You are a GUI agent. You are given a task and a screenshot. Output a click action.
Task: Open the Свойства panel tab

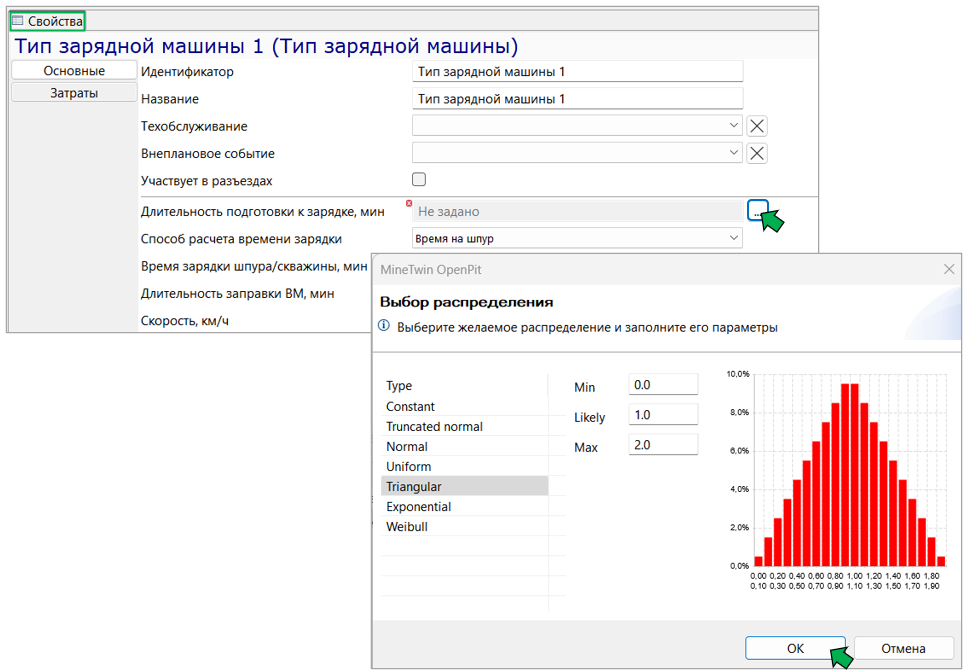47,21
